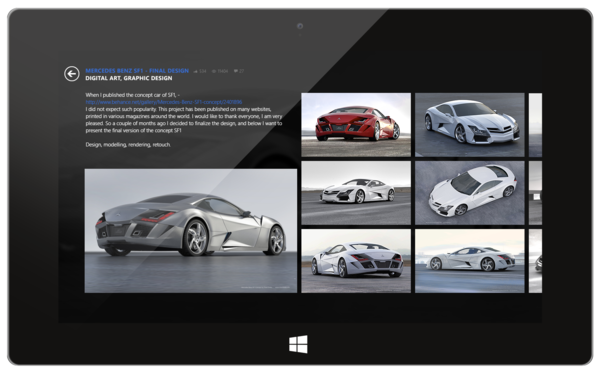This screenshot has width=600, height=373.
Task: Click the eye views icon
Action: click(214, 71)
